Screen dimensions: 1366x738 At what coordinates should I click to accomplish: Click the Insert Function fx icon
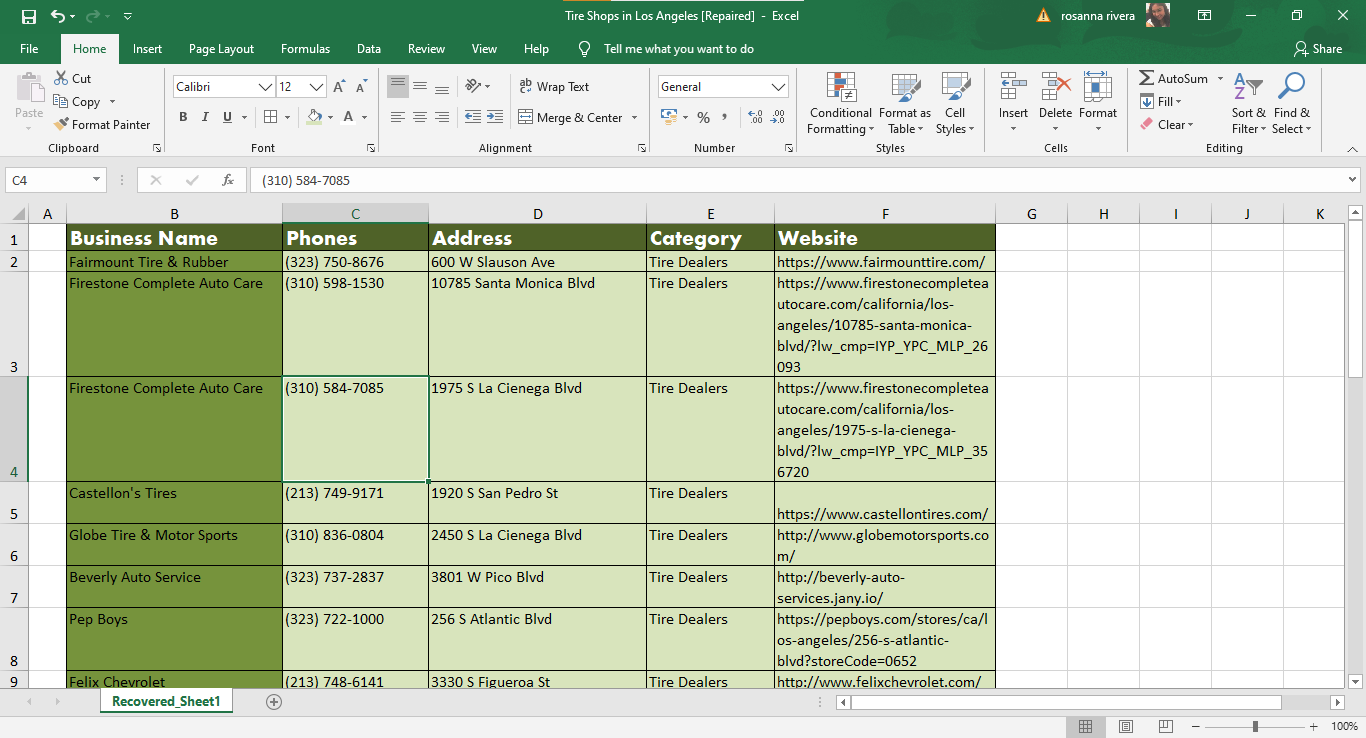[x=228, y=181]
